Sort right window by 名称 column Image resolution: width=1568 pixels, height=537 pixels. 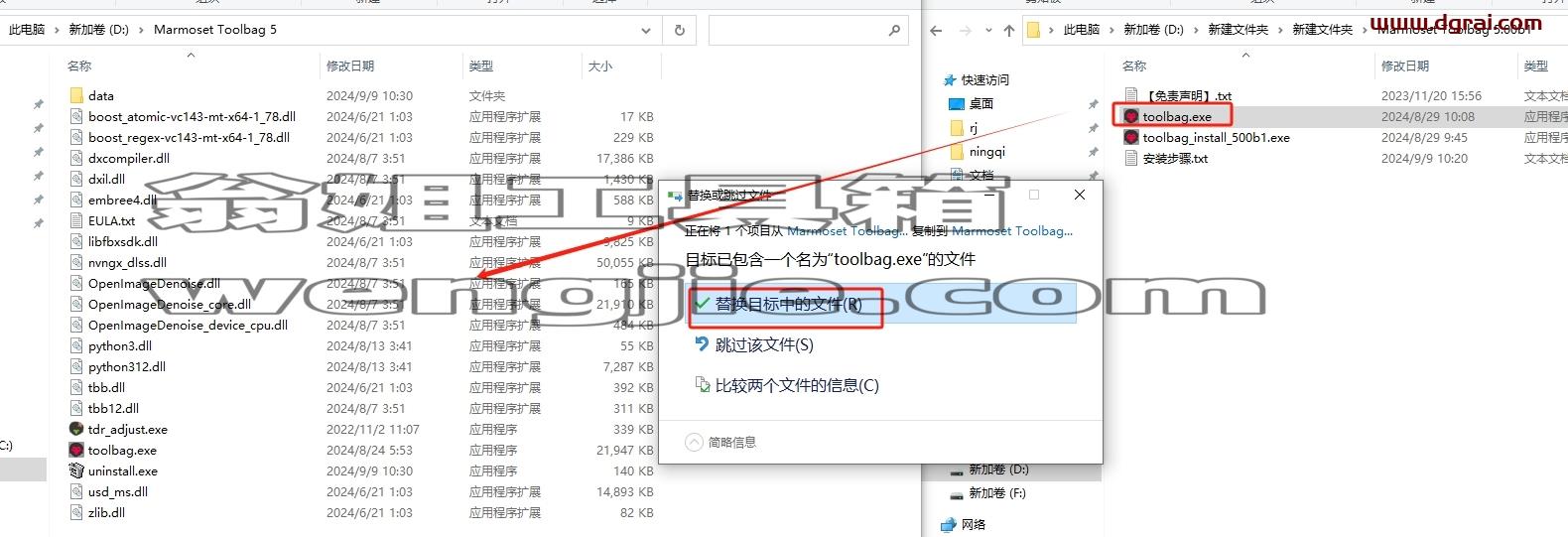click(x=1134, y=66)
